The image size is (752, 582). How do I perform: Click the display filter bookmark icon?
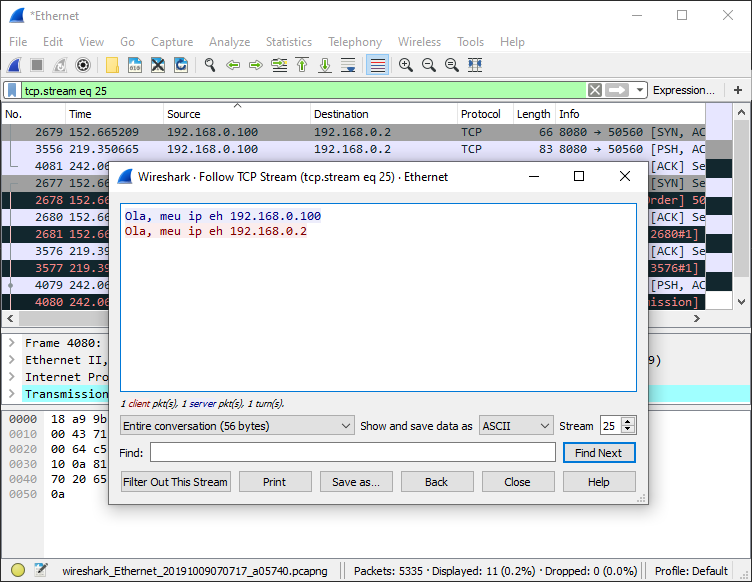coord(12,90)
